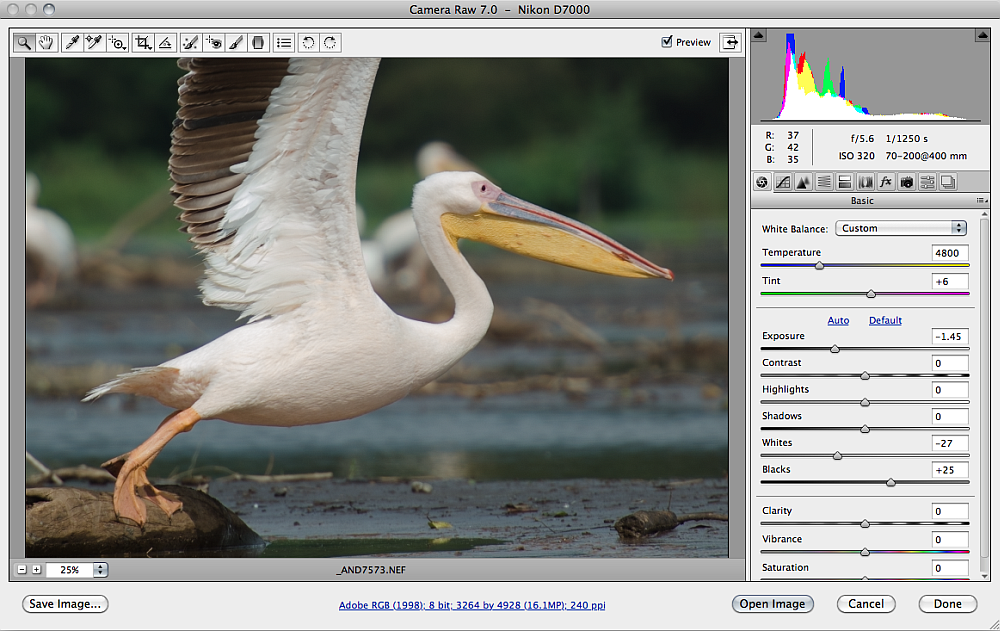Select the Graduated Filter tool
The image size is (1000, 631).
258,43
